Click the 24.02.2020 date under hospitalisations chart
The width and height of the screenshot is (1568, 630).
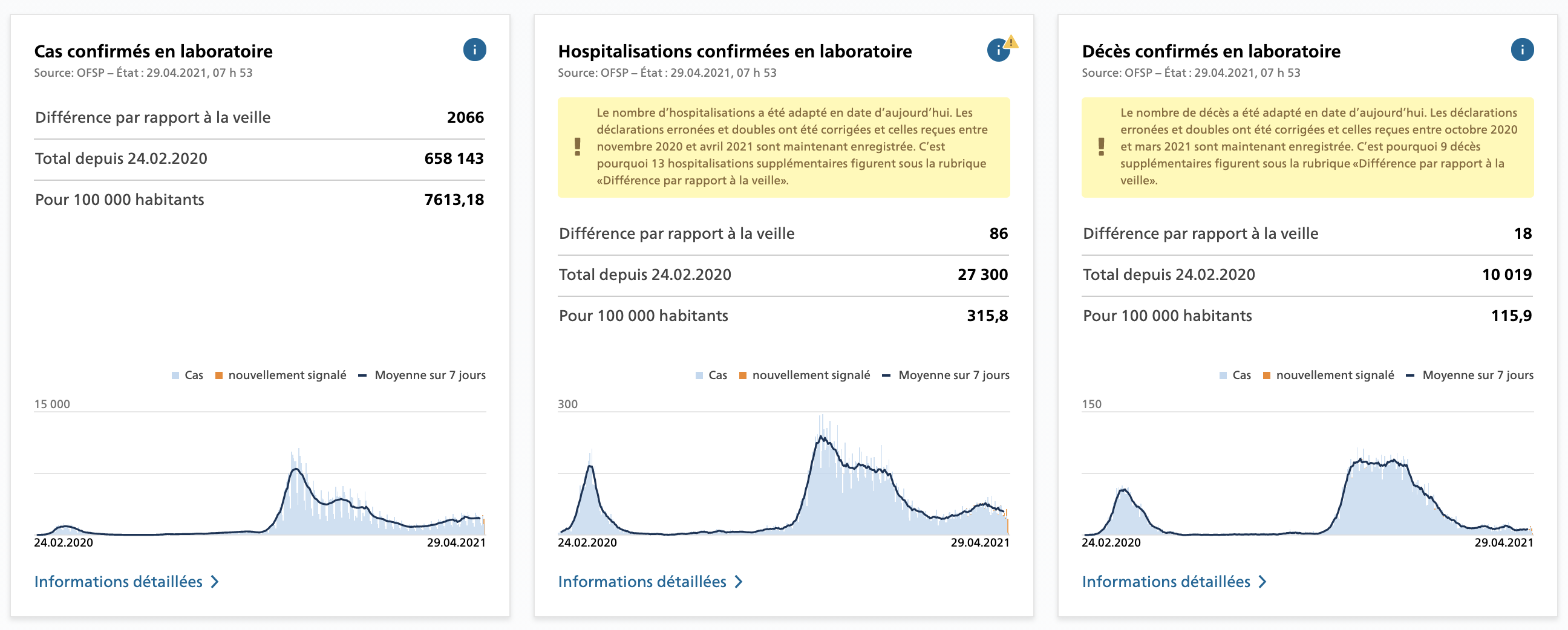coord(587,542)
